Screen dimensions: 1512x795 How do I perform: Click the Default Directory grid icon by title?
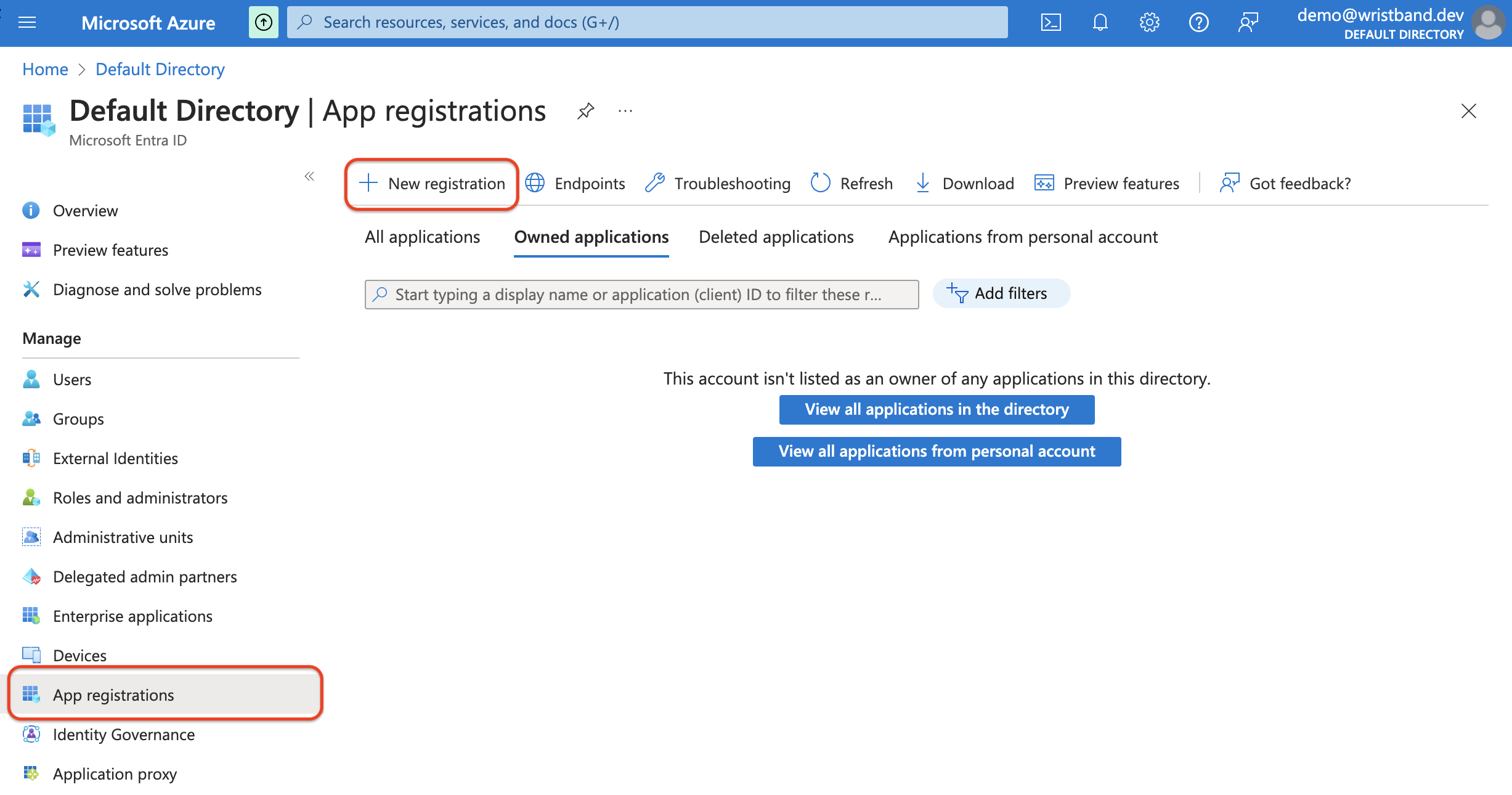[x=39, y=119]
